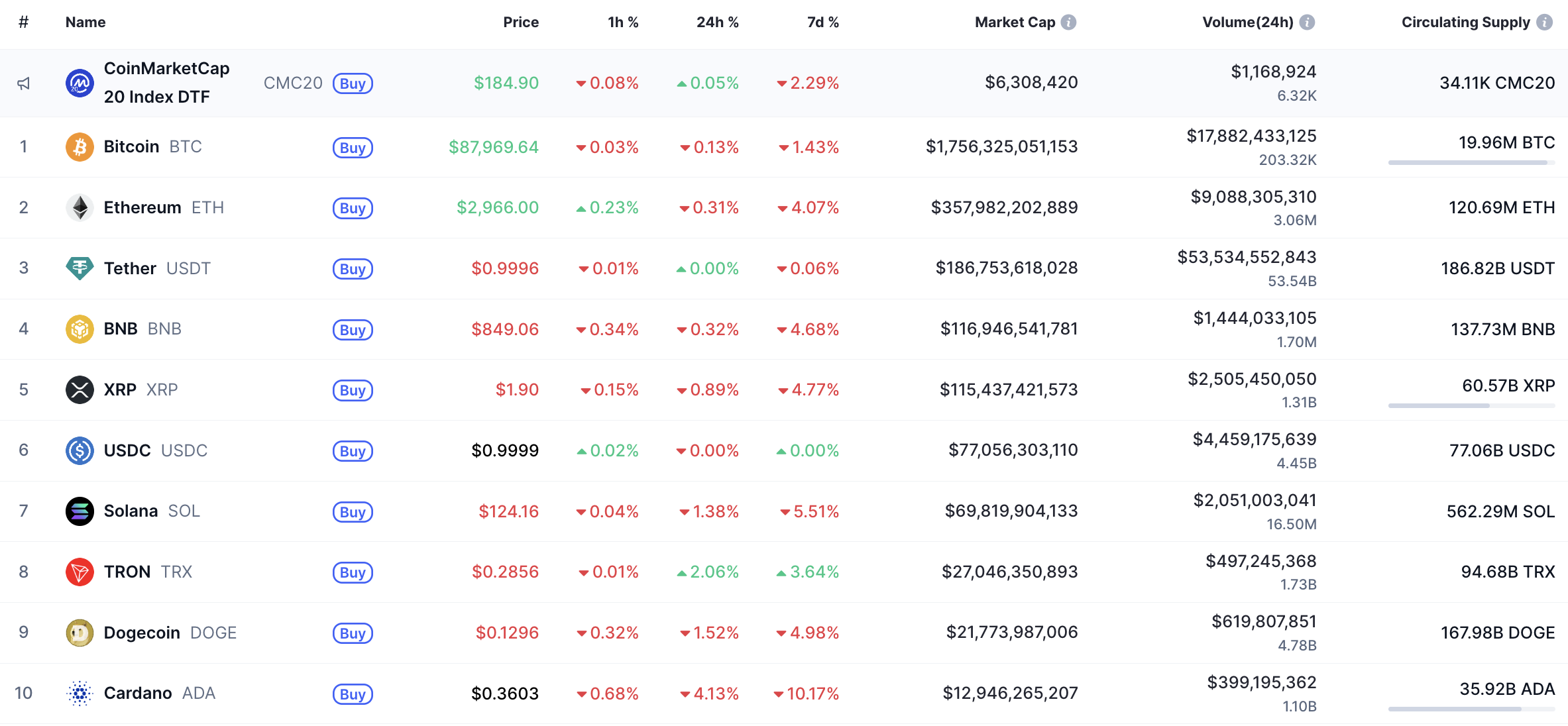Sort by the Name column header
This screenshot has height=726, width=1568.
coord(85,23)
